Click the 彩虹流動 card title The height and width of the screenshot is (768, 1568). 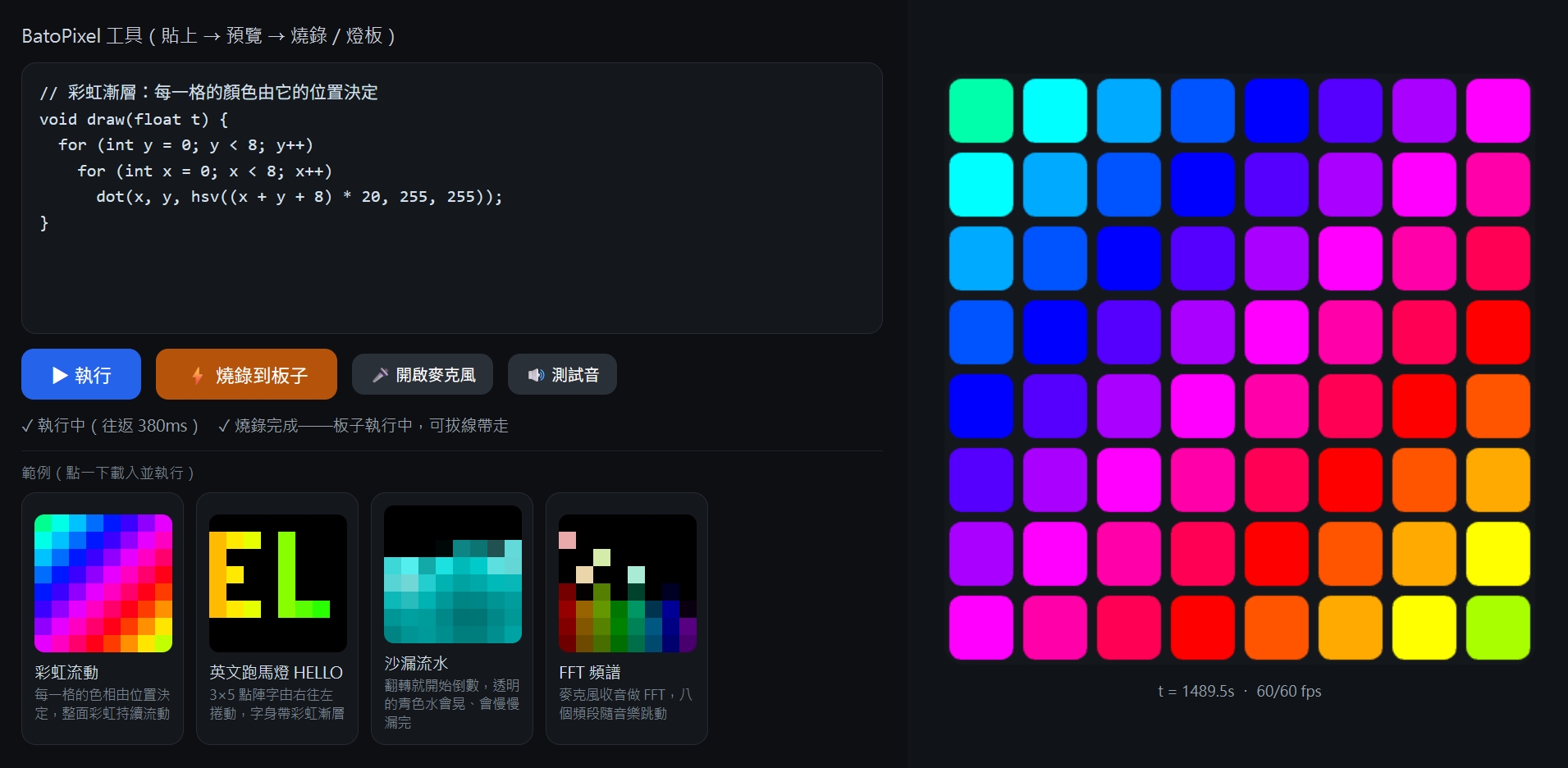pos(66,672)
